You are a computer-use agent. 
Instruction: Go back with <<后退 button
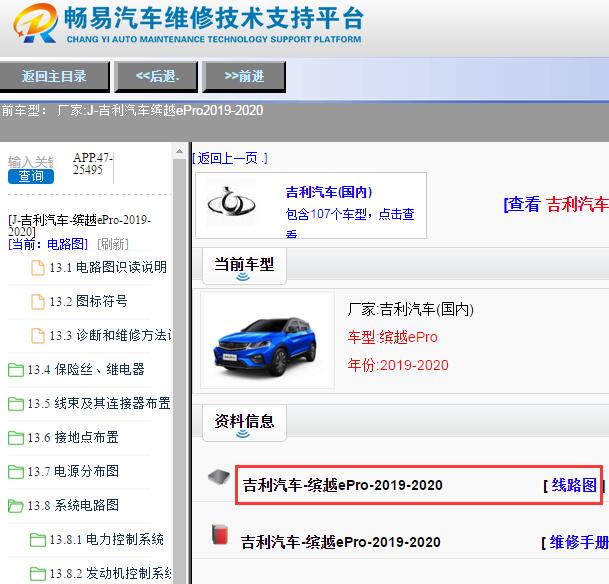click(157, 76)
